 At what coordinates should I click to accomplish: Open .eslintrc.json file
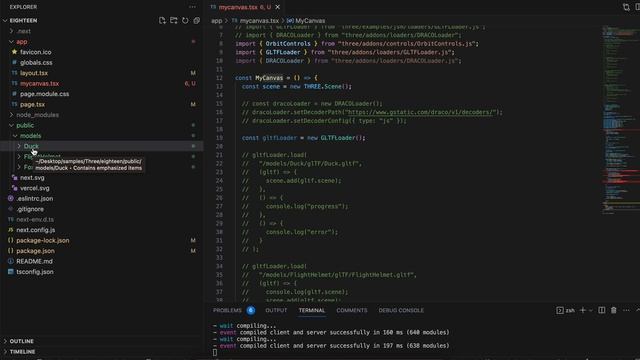click(35, 198)
